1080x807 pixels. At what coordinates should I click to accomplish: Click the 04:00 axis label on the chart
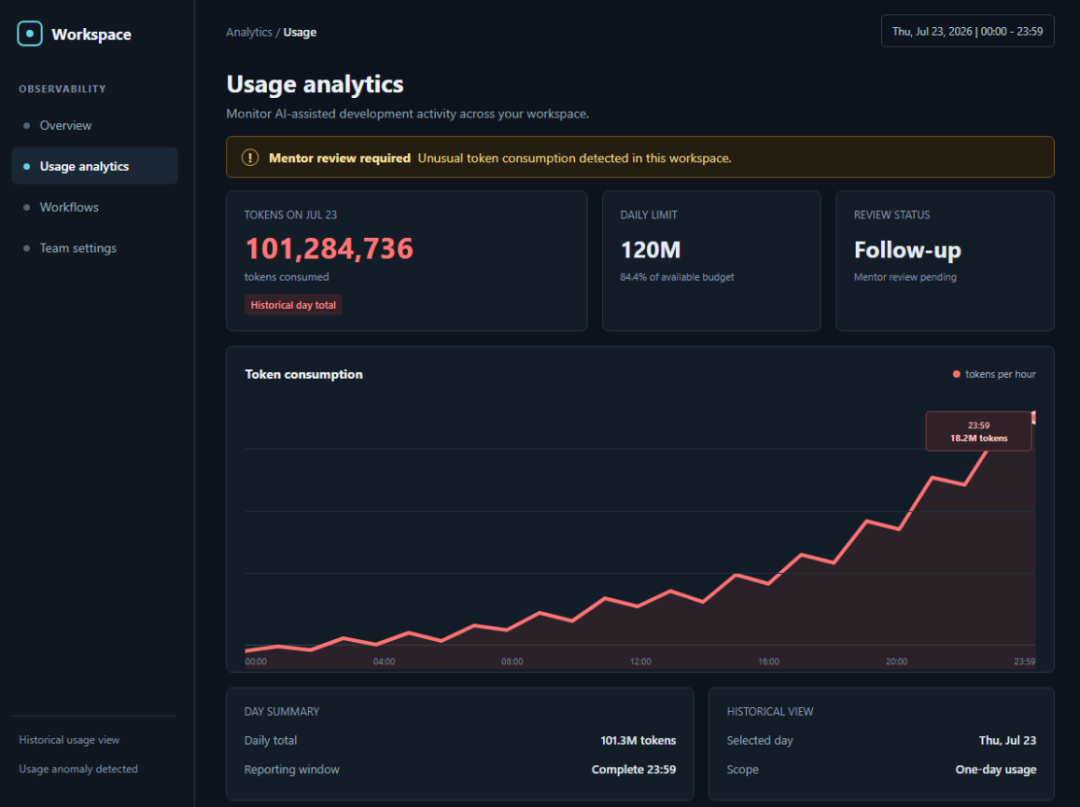pos(384,661)
